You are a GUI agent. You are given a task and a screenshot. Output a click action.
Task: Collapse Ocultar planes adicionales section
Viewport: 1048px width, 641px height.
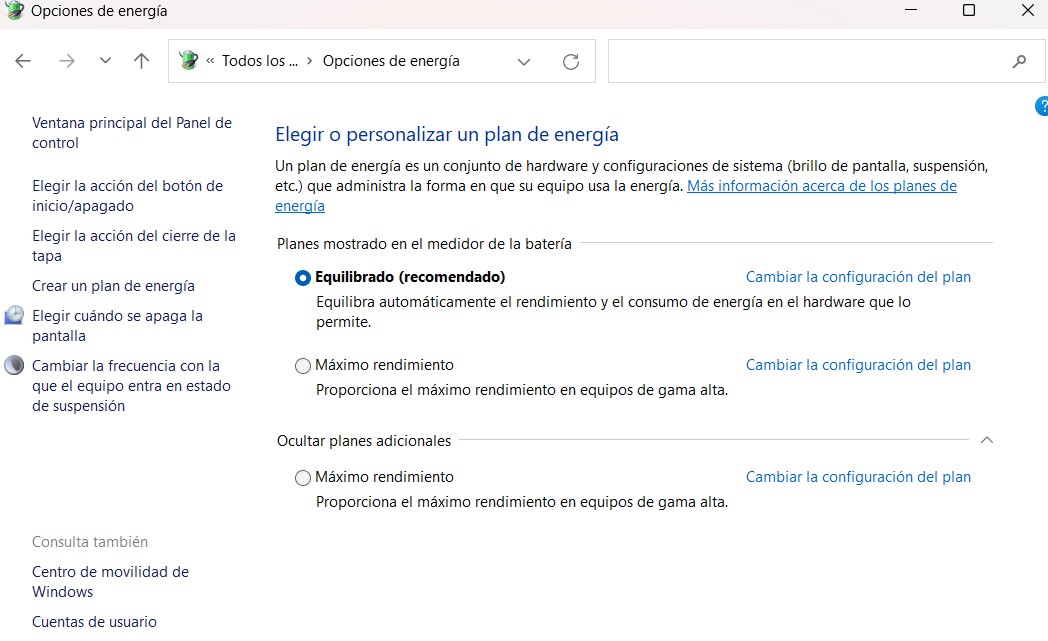click(986, 440)
